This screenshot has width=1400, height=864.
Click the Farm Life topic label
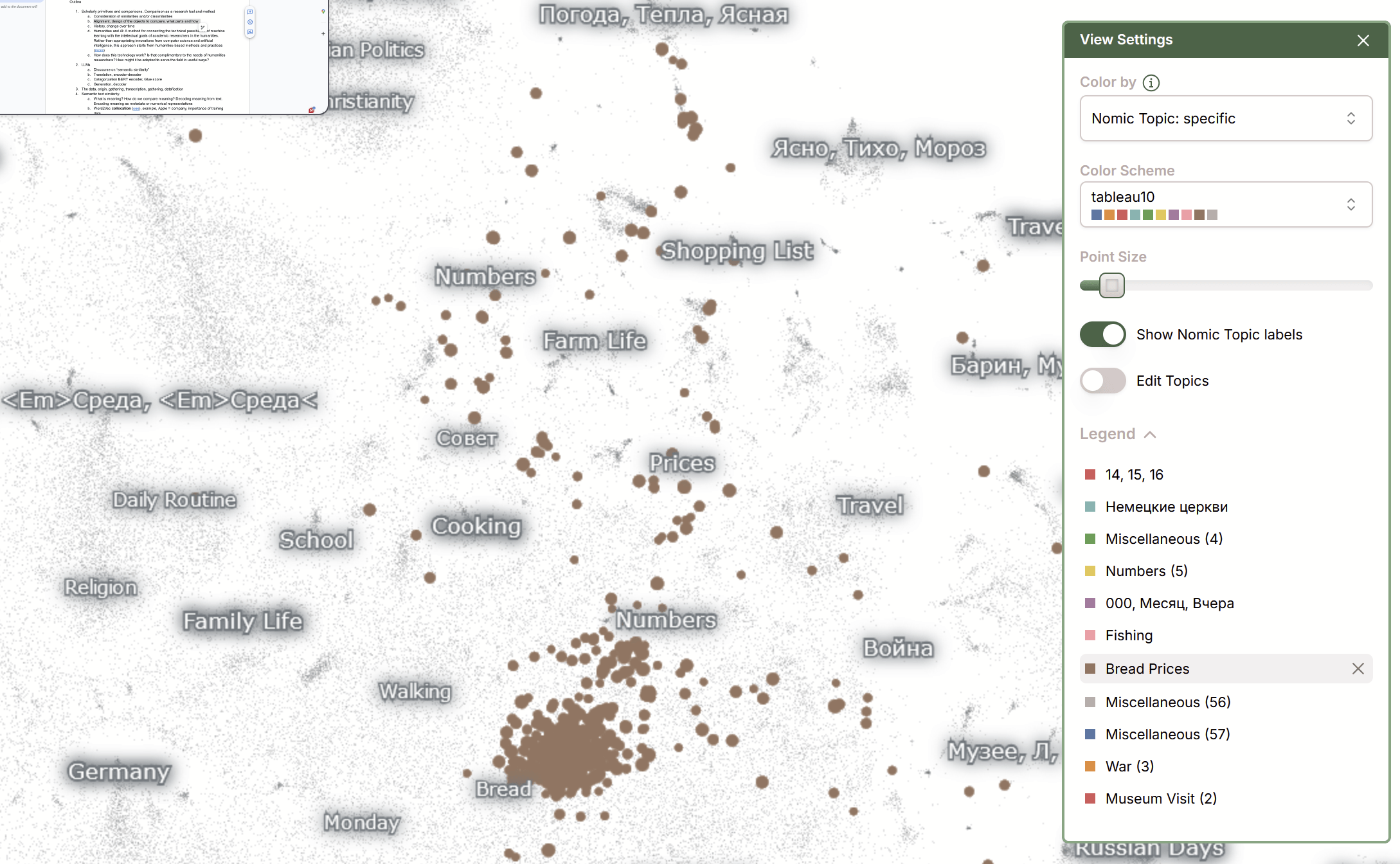pos(594,341)
